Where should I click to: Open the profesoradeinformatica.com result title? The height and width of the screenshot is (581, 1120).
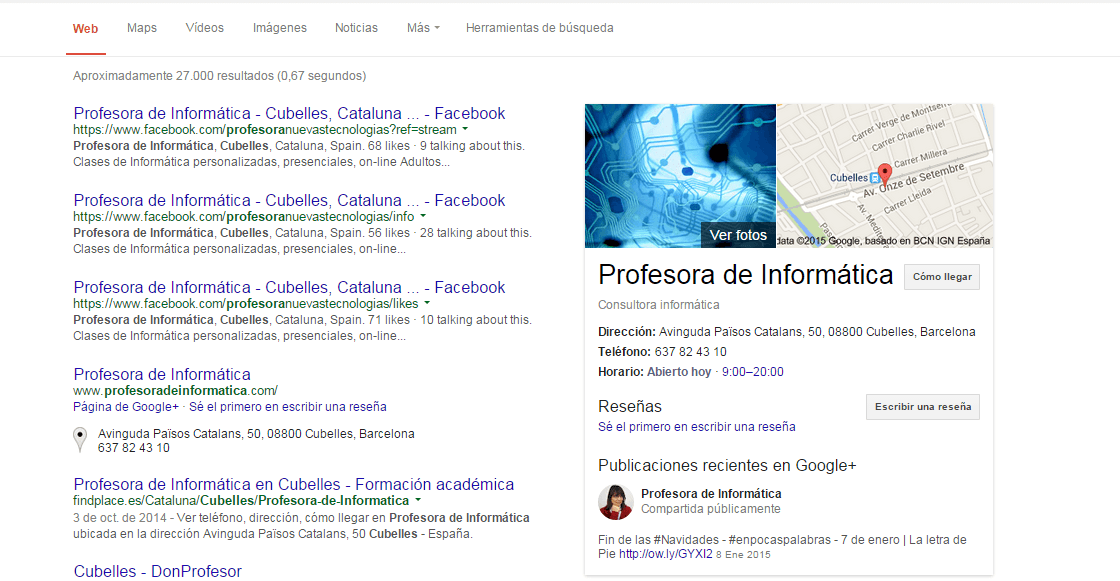(162, 374)
